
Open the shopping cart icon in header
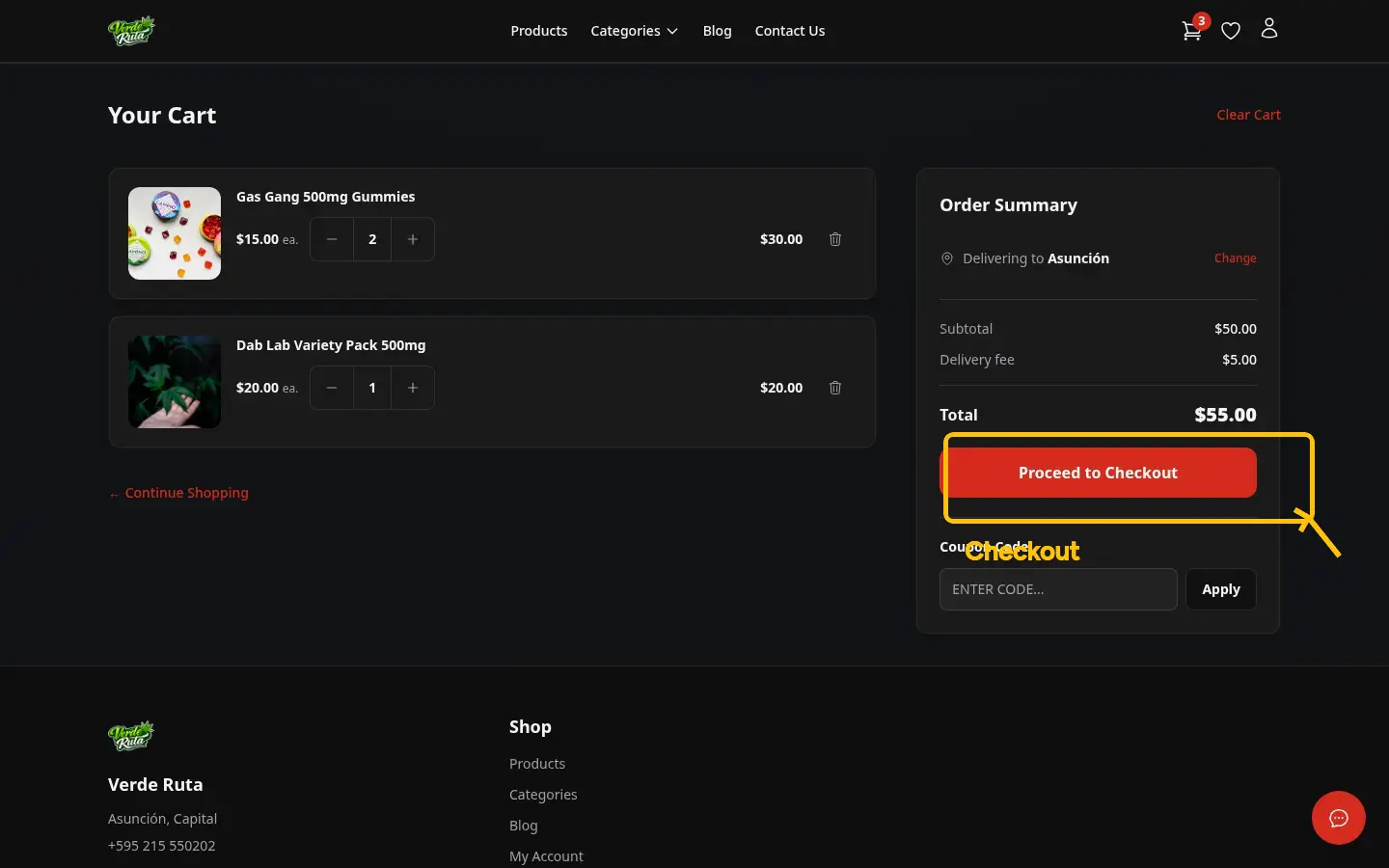point(1191,30)
